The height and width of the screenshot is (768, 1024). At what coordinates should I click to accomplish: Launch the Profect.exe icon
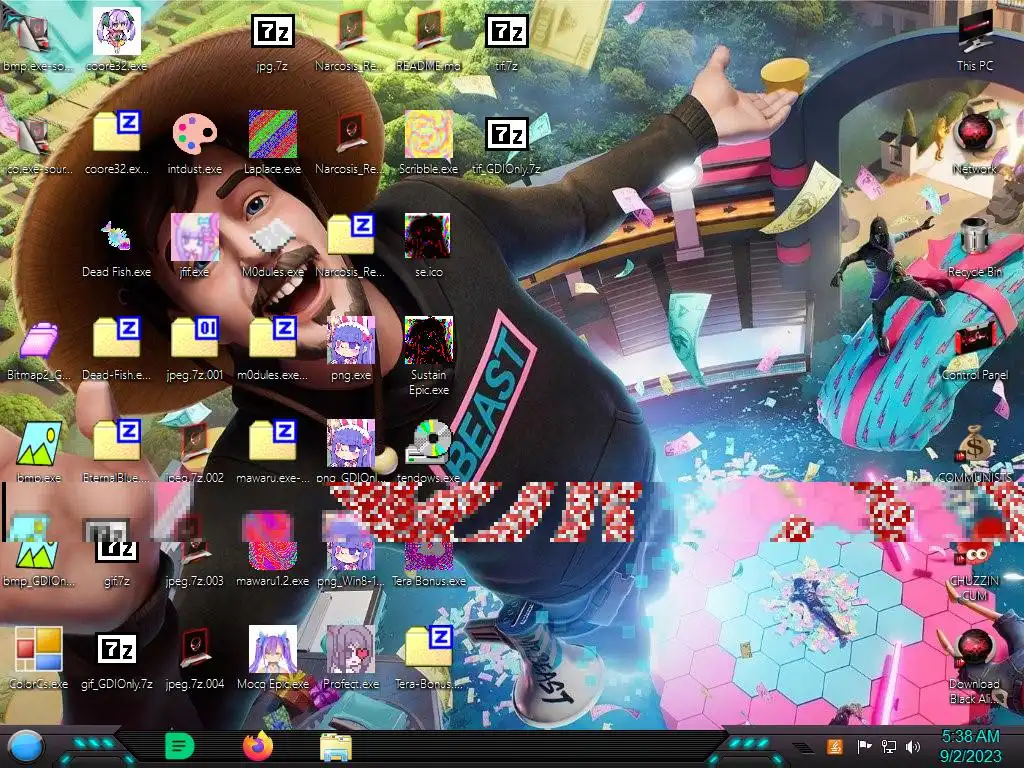point(351,649)
